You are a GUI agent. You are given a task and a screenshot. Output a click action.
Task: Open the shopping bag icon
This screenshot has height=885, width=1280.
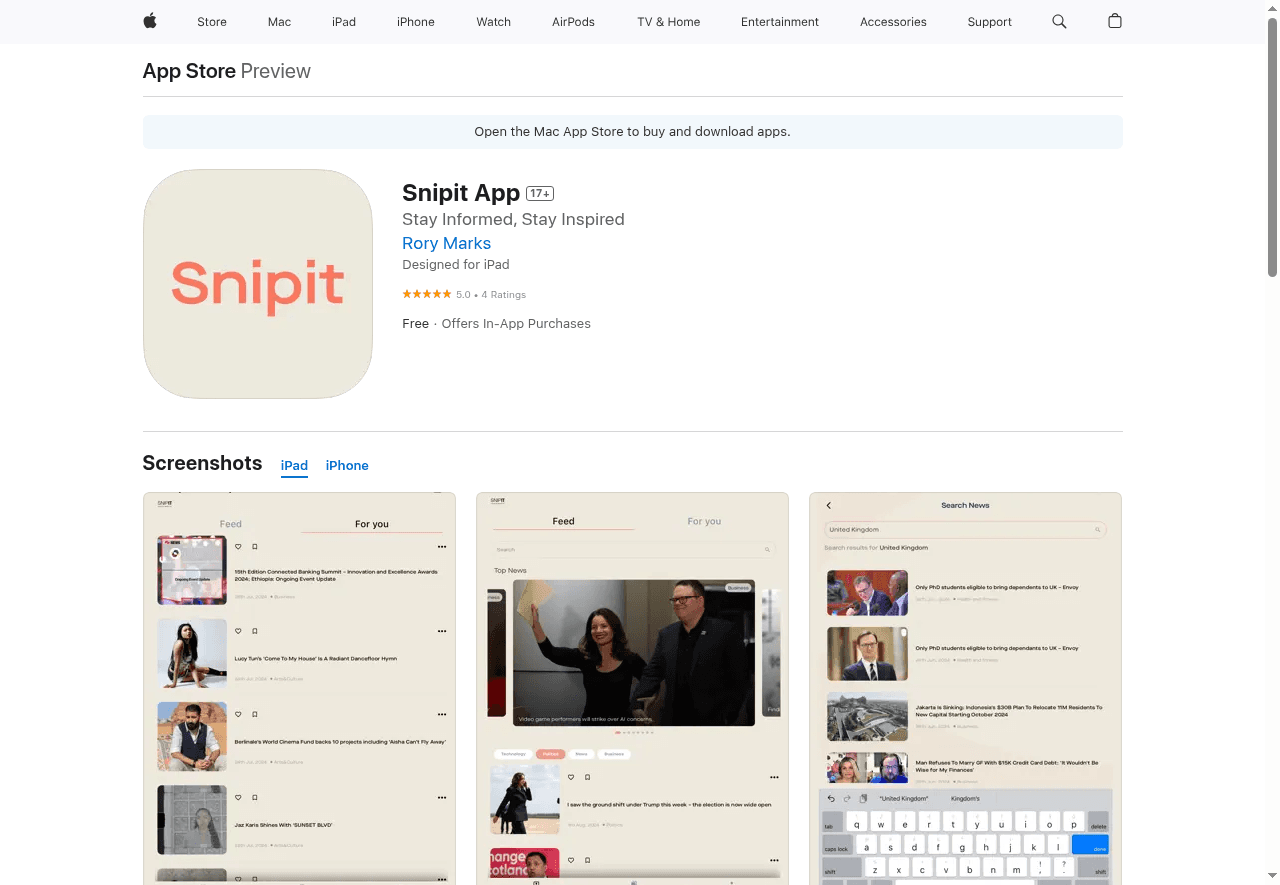click(1115, 22)
